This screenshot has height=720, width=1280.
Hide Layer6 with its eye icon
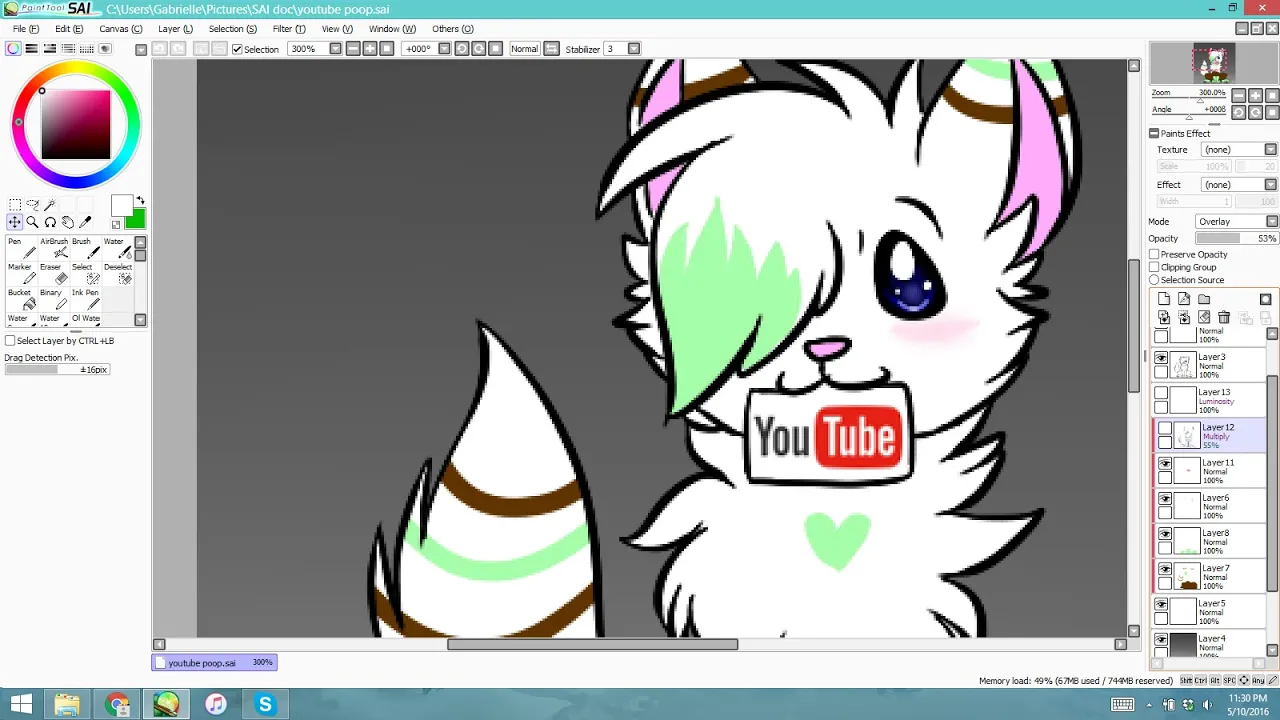[x=1165, y=499]
